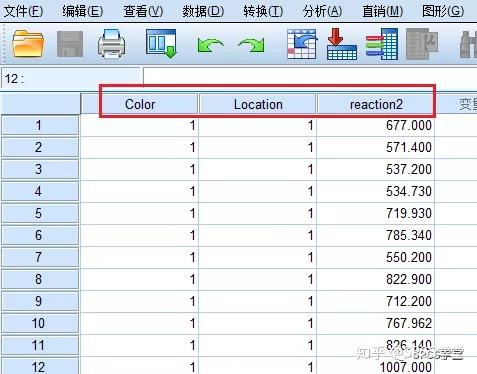Select row header 9

point(40,301)
